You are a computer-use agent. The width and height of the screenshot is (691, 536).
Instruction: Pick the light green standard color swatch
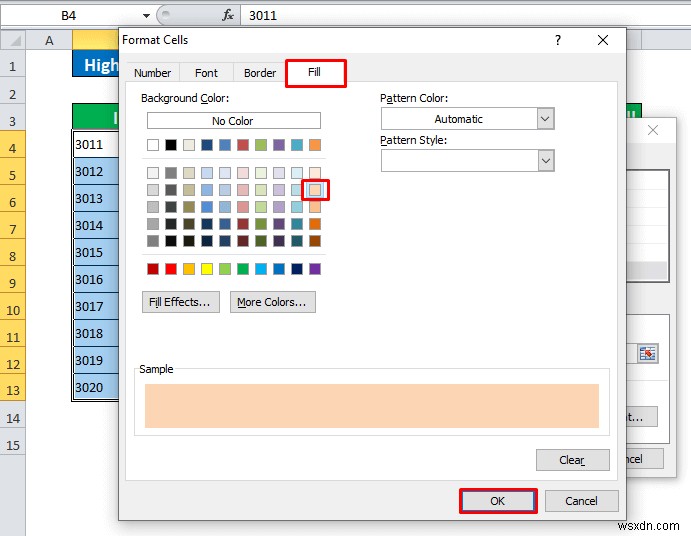click(225, 269)
